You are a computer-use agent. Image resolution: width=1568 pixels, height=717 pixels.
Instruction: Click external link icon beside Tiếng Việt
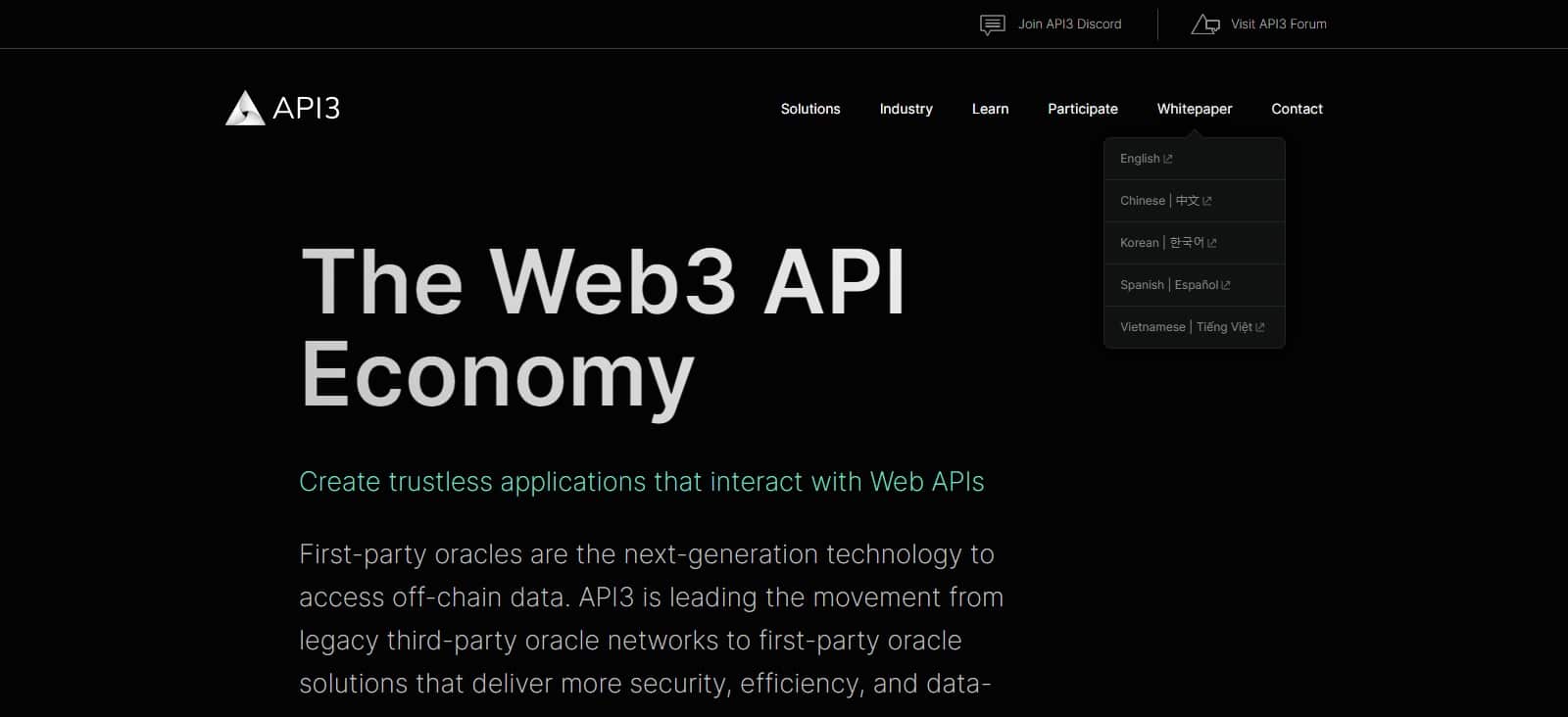(x=1260, y=327)
